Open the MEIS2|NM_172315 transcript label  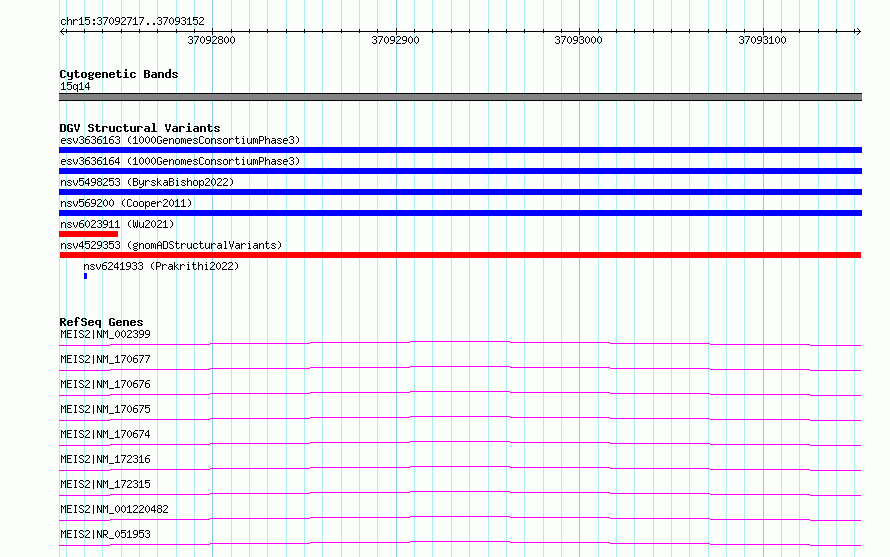[105, 484]
